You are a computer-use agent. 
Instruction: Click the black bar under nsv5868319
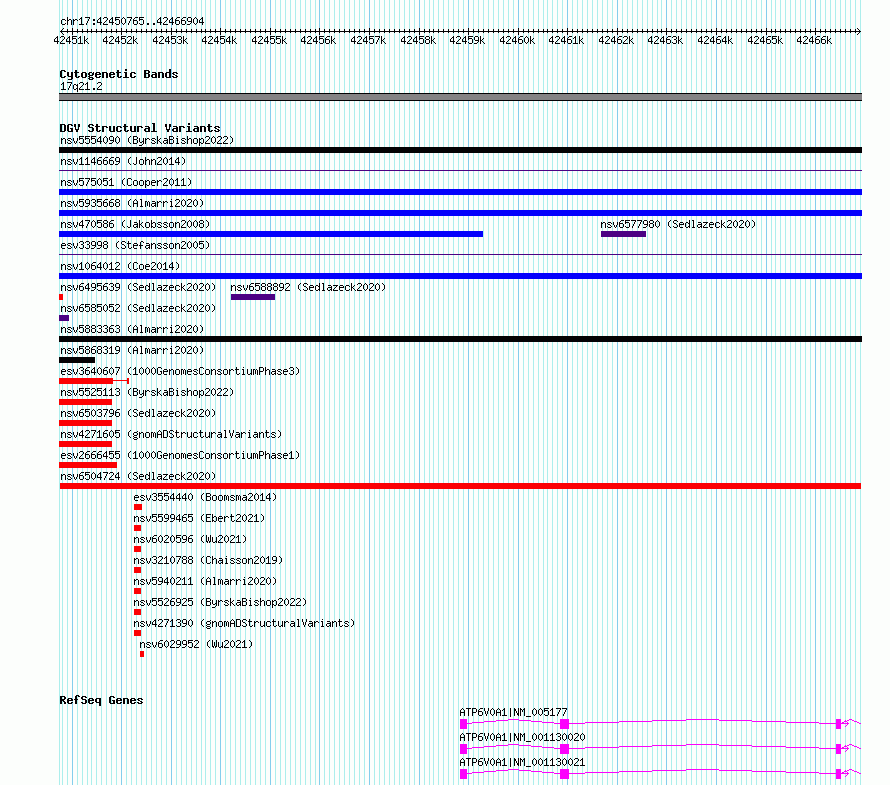coord(77,360)
